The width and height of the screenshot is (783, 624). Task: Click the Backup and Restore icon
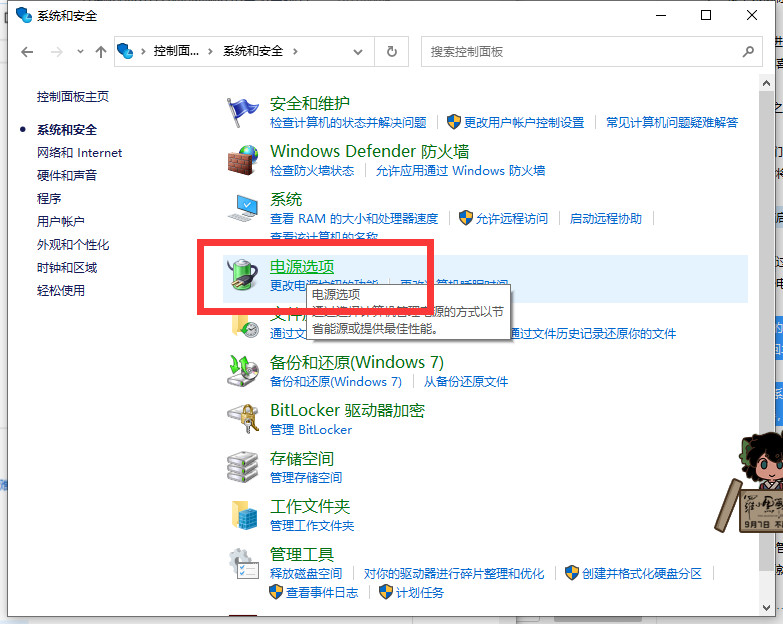click(243, 371)
